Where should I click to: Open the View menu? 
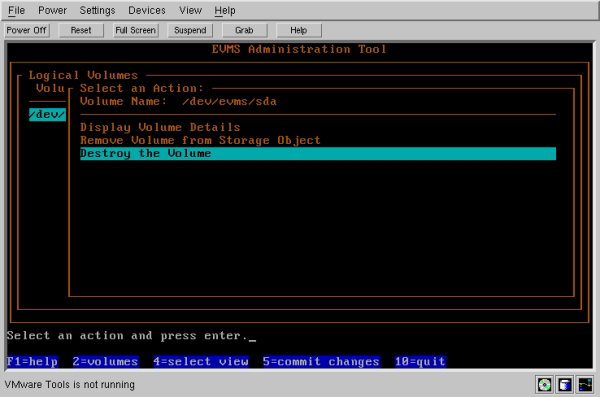[191, 10]
